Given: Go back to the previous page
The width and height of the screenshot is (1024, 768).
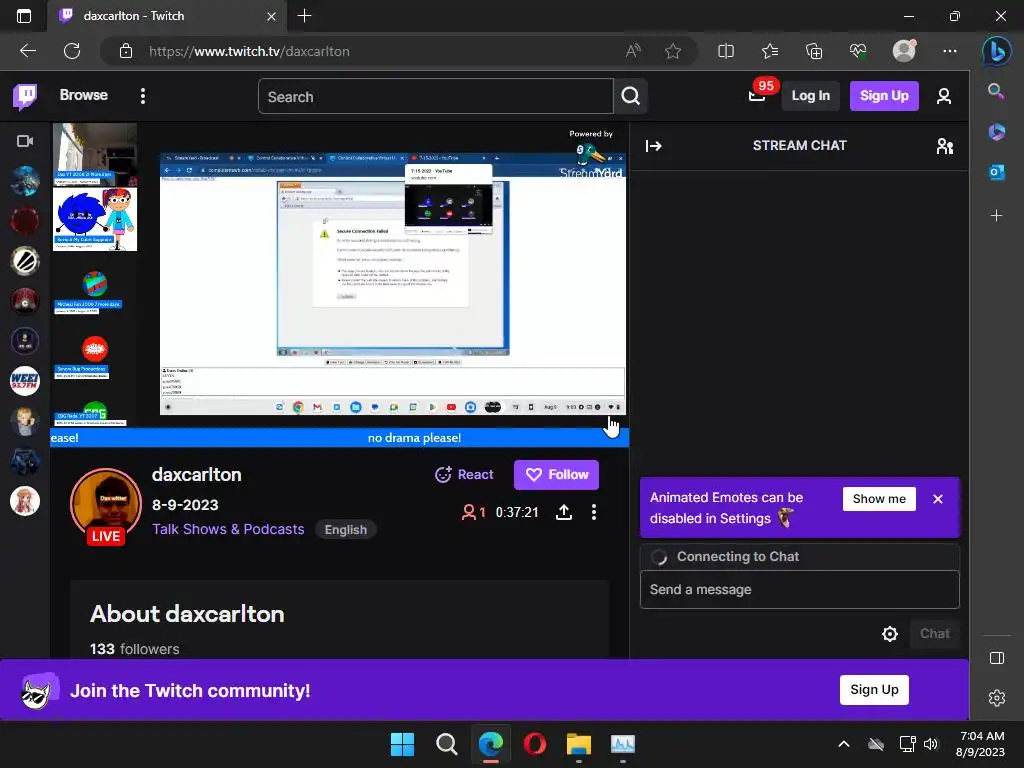Looking at the screenshot, I should 27,51.
